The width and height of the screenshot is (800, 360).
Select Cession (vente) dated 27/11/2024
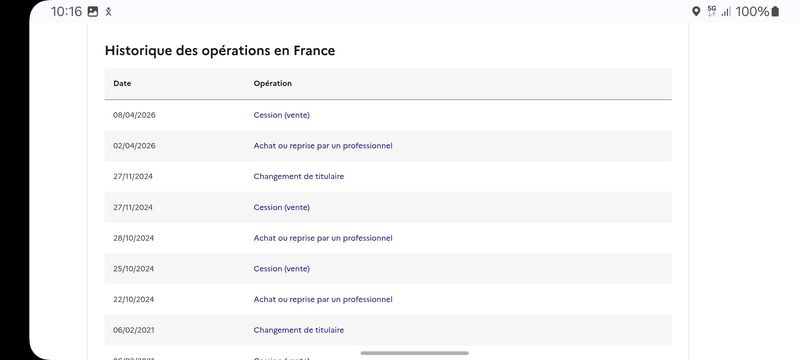282,208
